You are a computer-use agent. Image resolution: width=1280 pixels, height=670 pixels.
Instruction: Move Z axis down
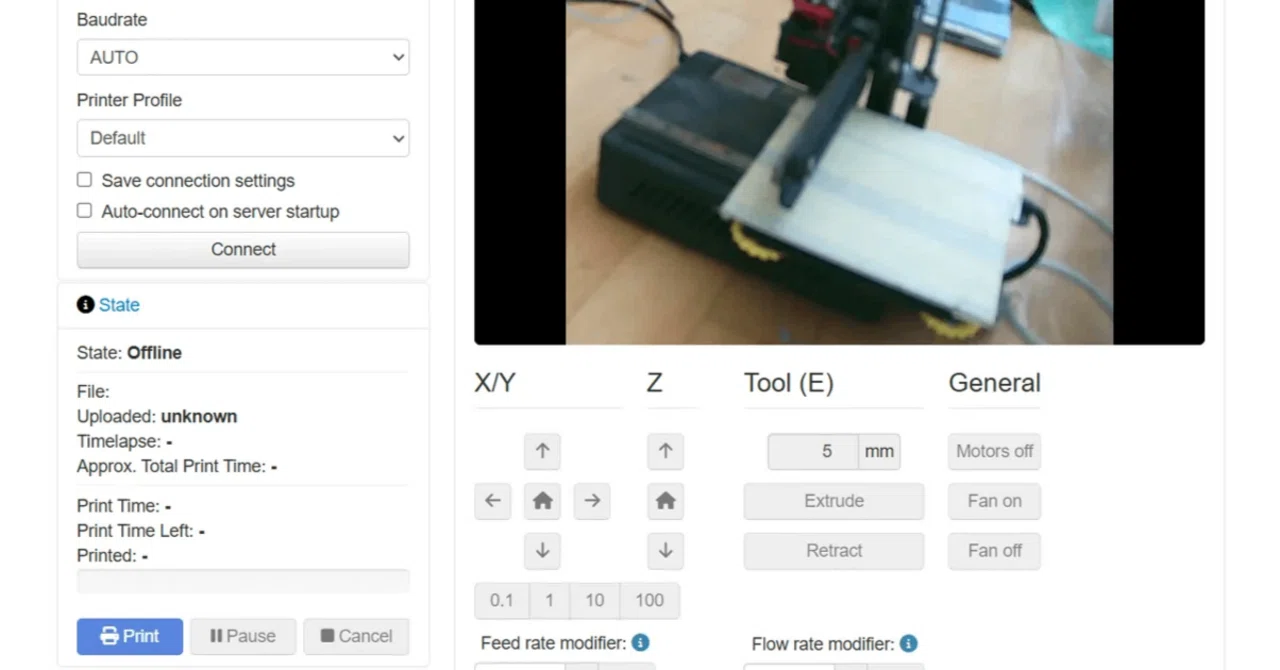[x=665, y=550]
